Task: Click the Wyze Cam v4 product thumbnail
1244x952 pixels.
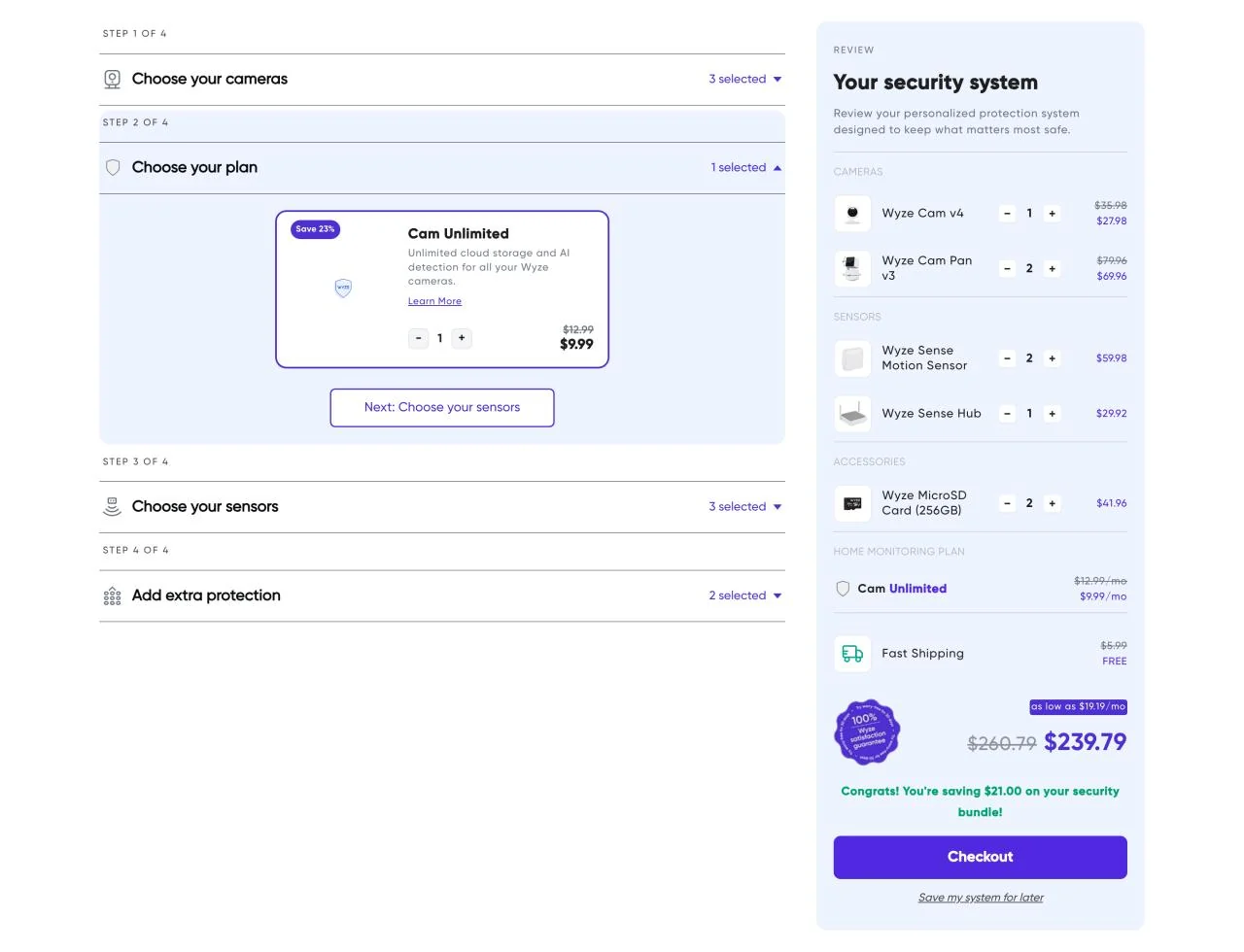Action: (852, 214)
